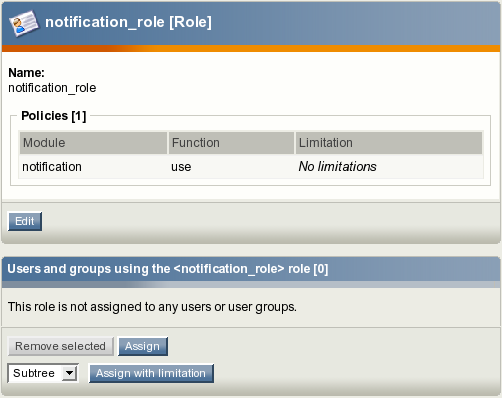502x398 pixels.
Task: Click the role icon beside notification_role title
Action: coord(23,23)
